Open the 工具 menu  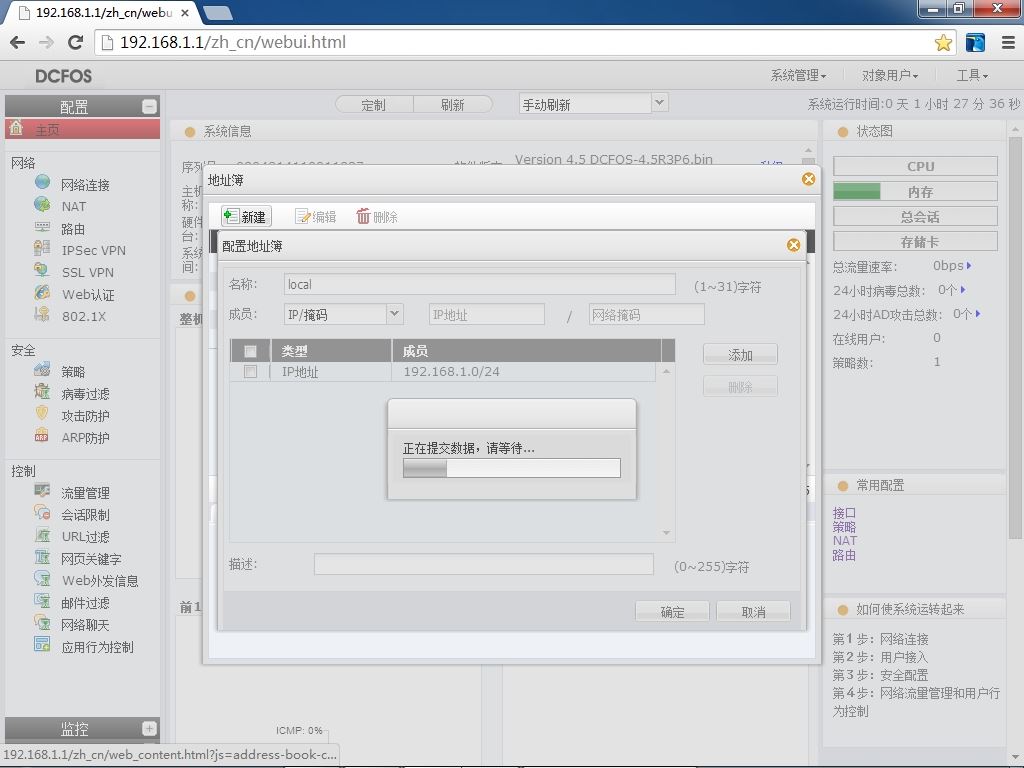click(x=972, y=76)
